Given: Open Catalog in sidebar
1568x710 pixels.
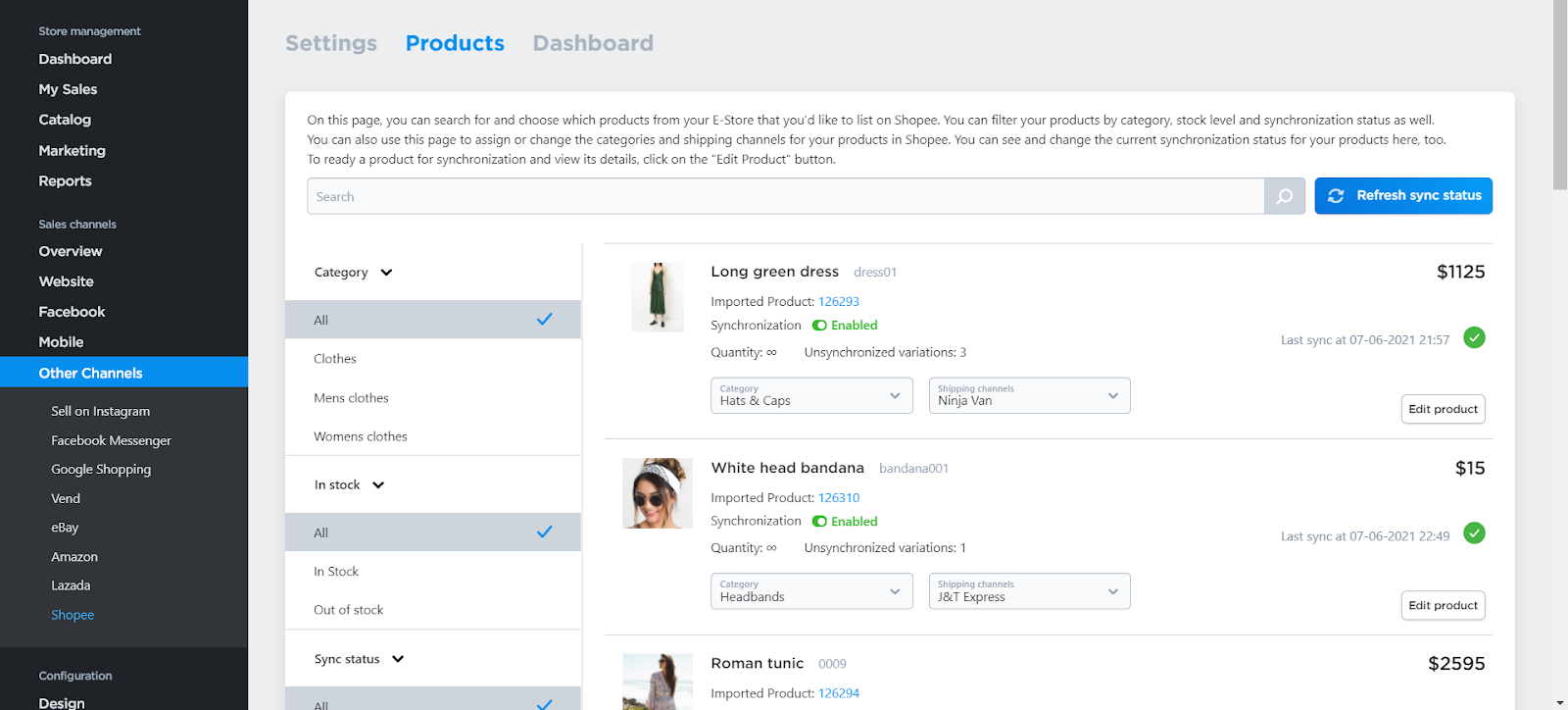Looking at the screenshot, I should coord(65,120).
